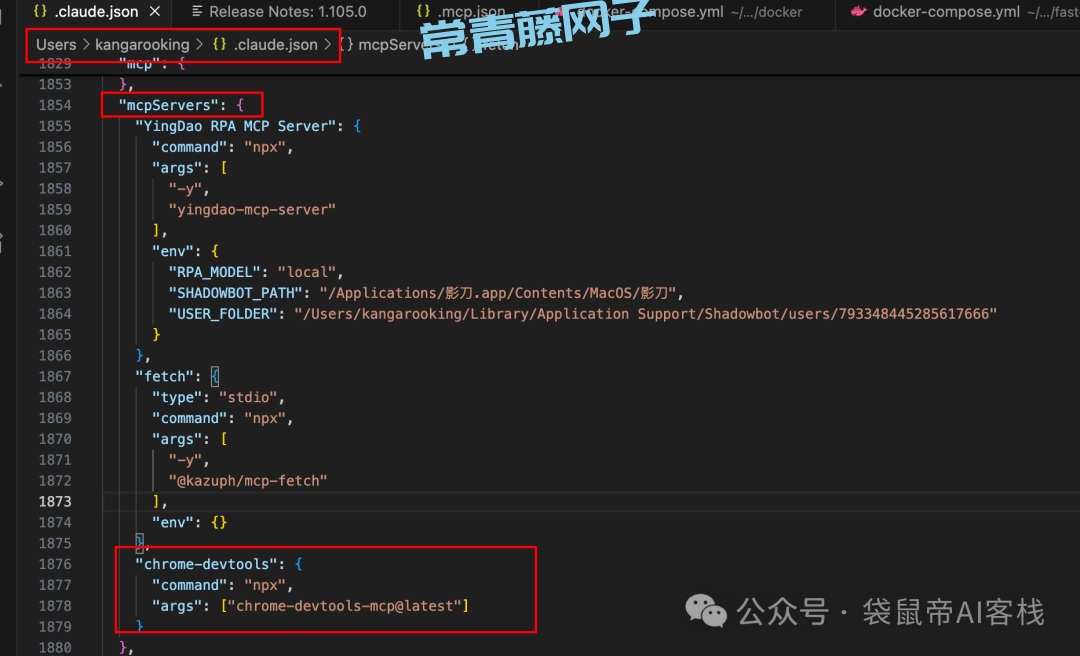Image resolution: width=1080 pixels, height=656 pixels.
Task: Click line number 1876 in the gutter
Action: pos(54,564)
